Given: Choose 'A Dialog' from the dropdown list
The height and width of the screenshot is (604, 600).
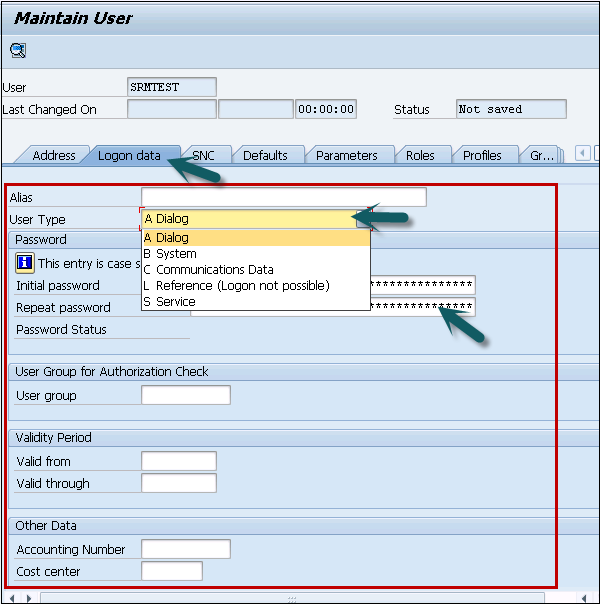Looking at the screenshot, I should [x=256, y=238].
